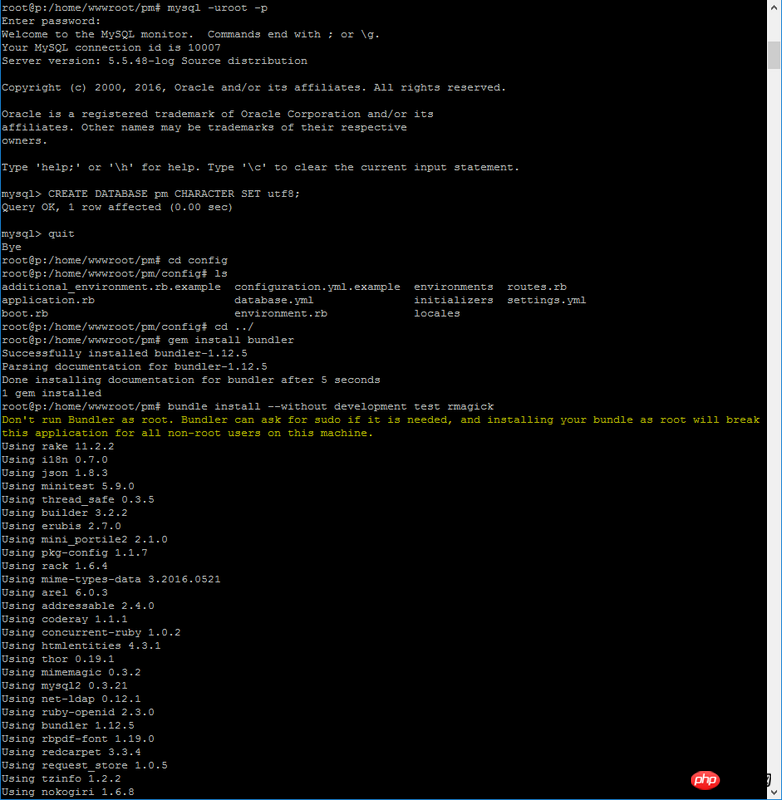
Task: Click the 'boot.rb' file name
Action: click(x=25, y=313)
